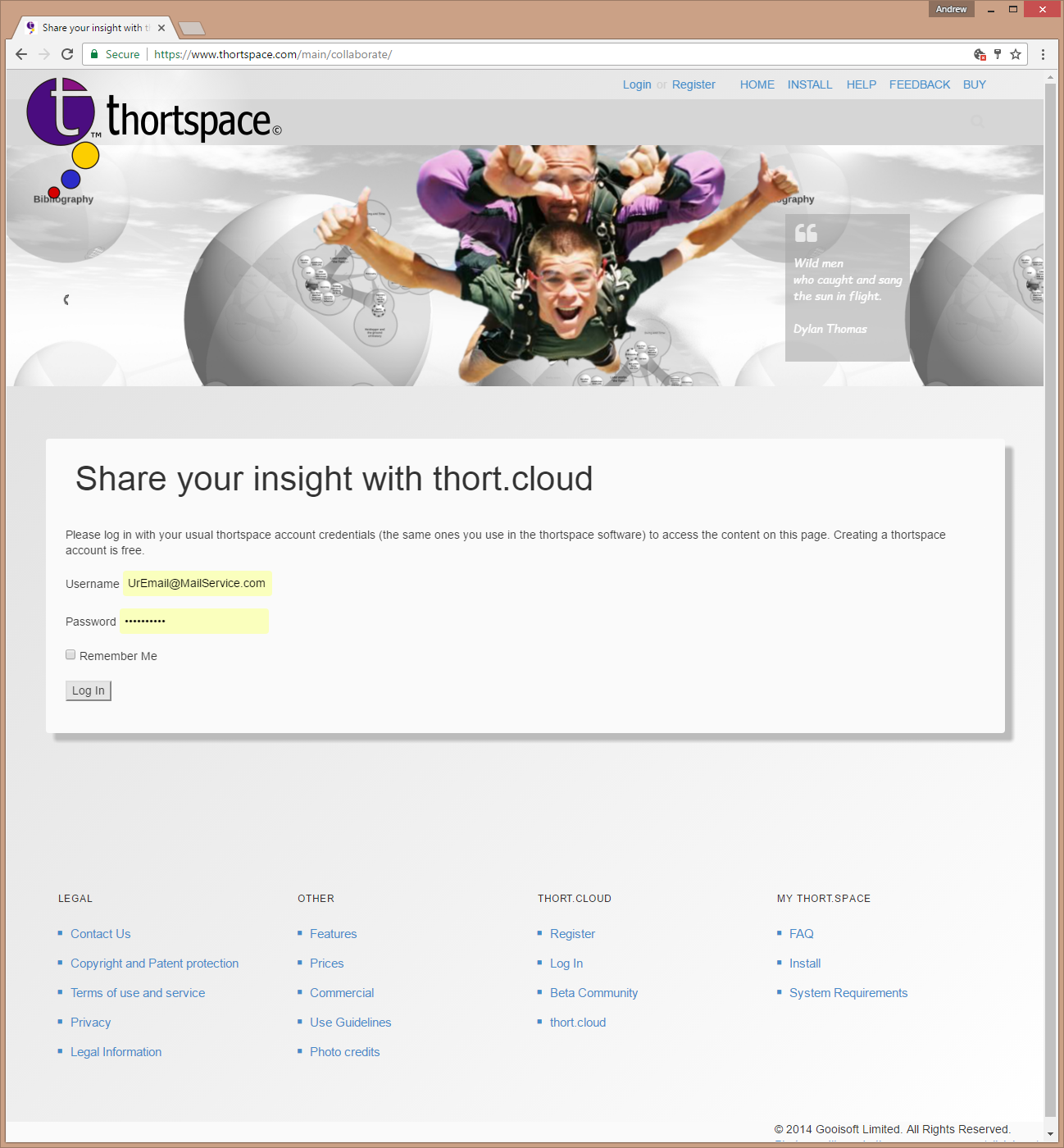Focus the Password input field
This screenshot has width=1064, height=1148.
(194, 621)
